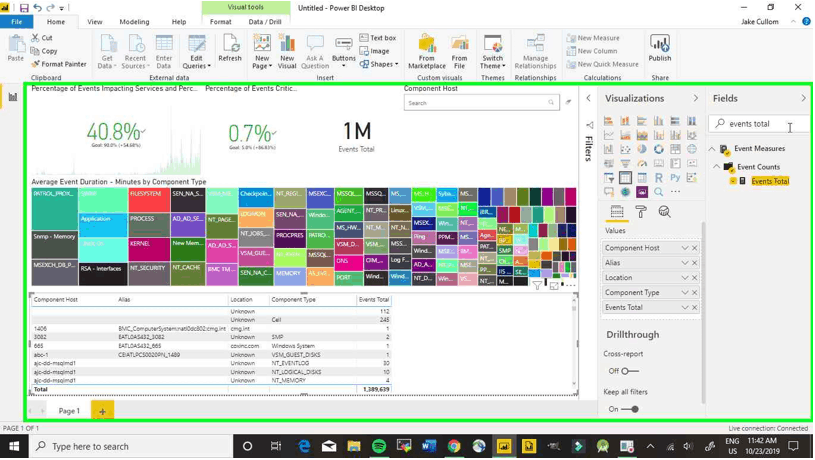
Task: Click Publish in the ribbon
Action: 660,48
